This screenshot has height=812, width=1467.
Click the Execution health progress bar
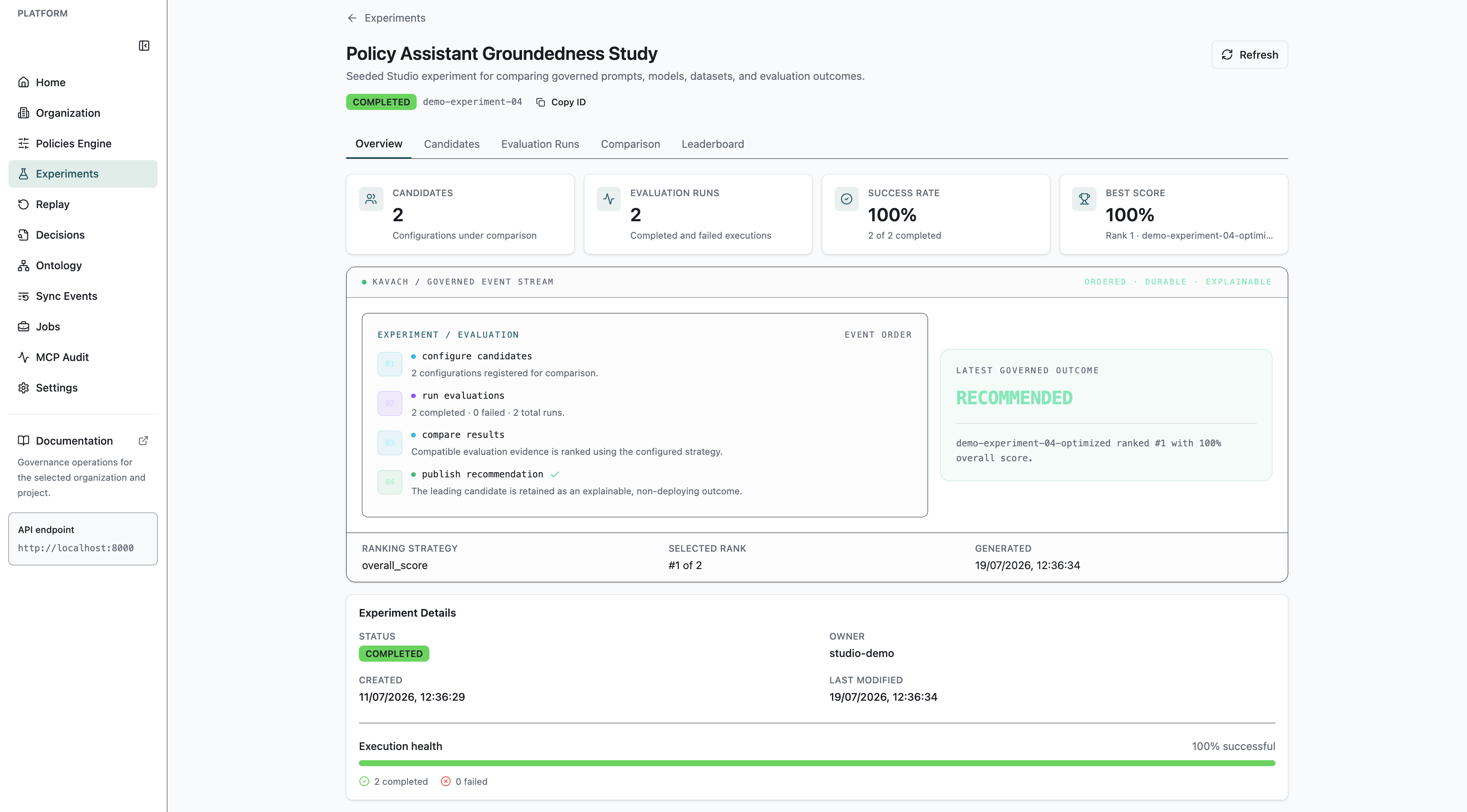click(817, 763)
